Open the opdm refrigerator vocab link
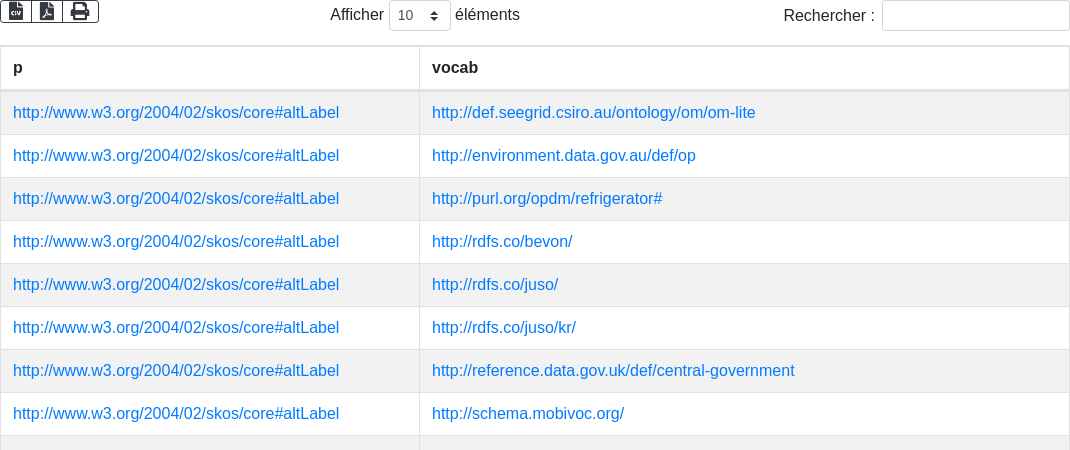Image resolution: width=1070 pixels, height=450 pixels. click(547, 199)
